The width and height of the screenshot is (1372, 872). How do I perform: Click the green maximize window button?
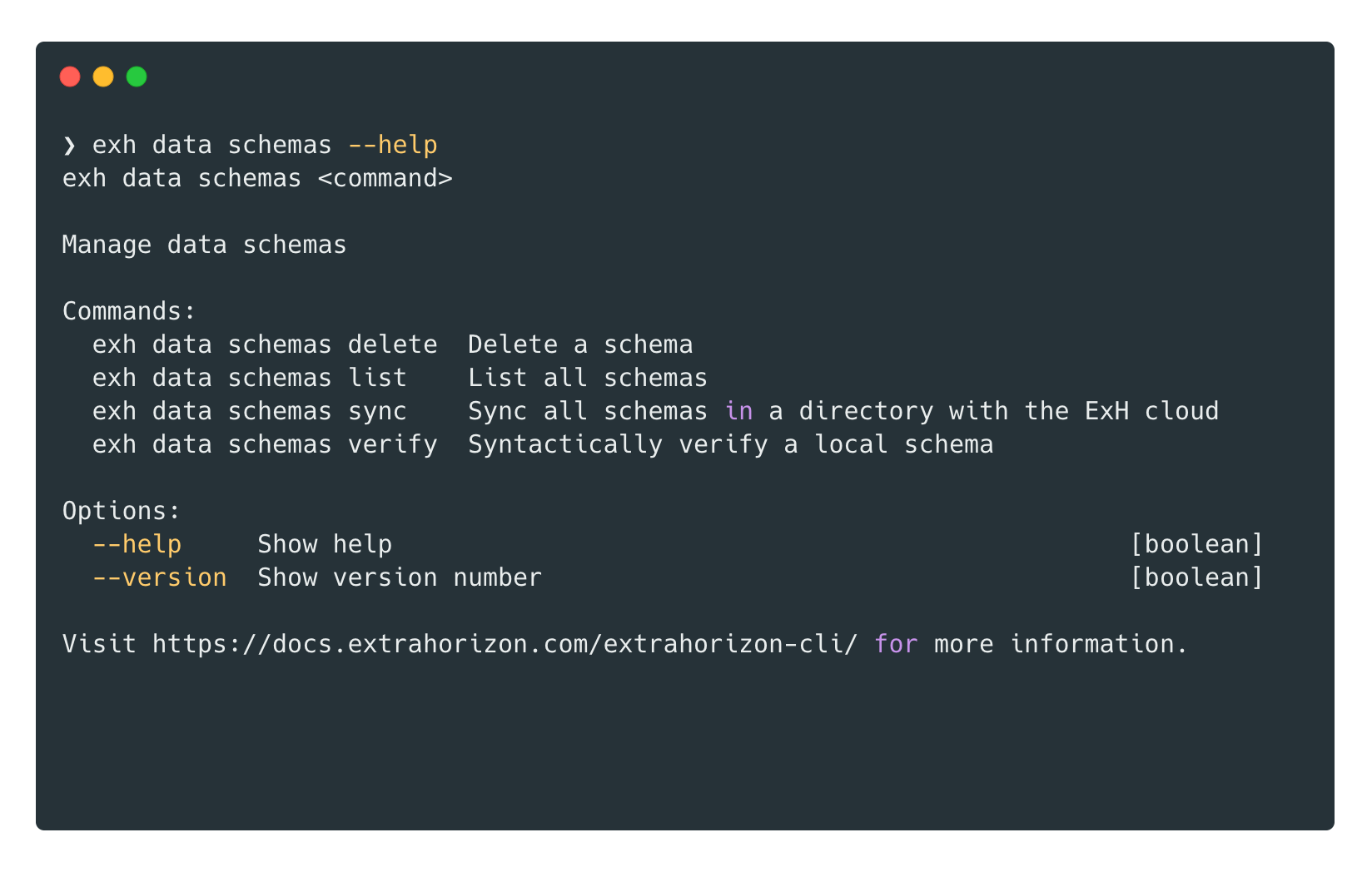tap(137, 77)
